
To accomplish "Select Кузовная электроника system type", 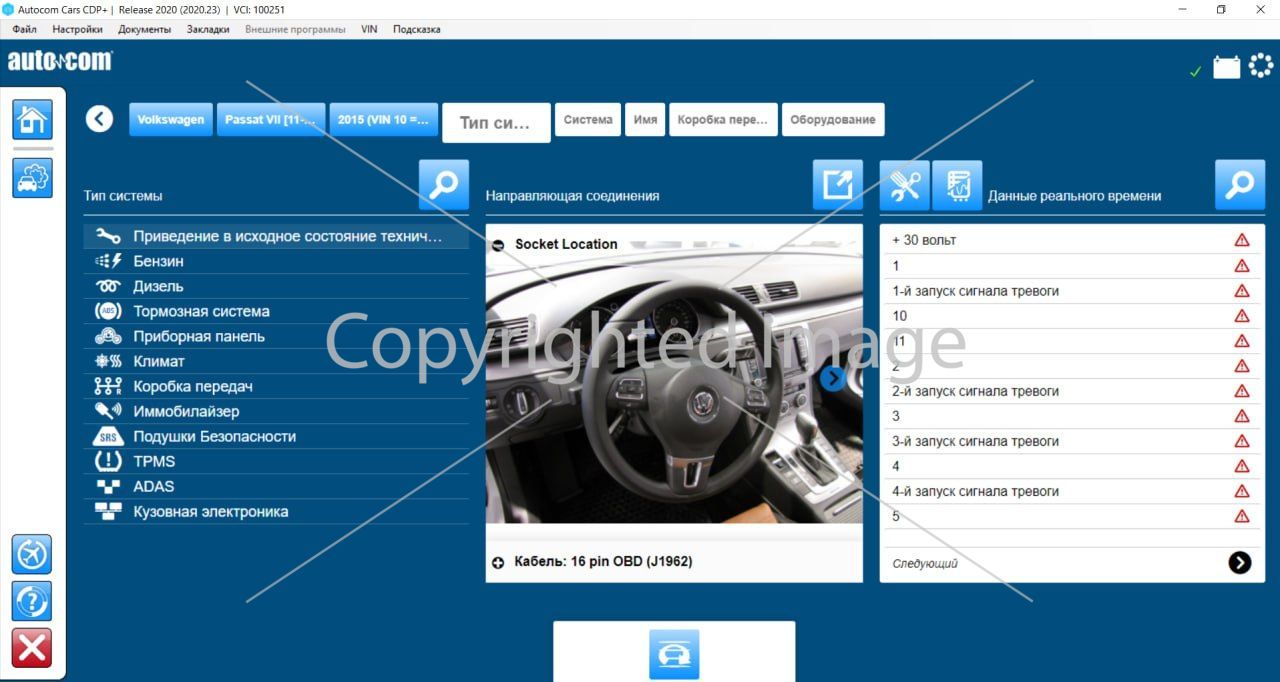I will (276, 511).
